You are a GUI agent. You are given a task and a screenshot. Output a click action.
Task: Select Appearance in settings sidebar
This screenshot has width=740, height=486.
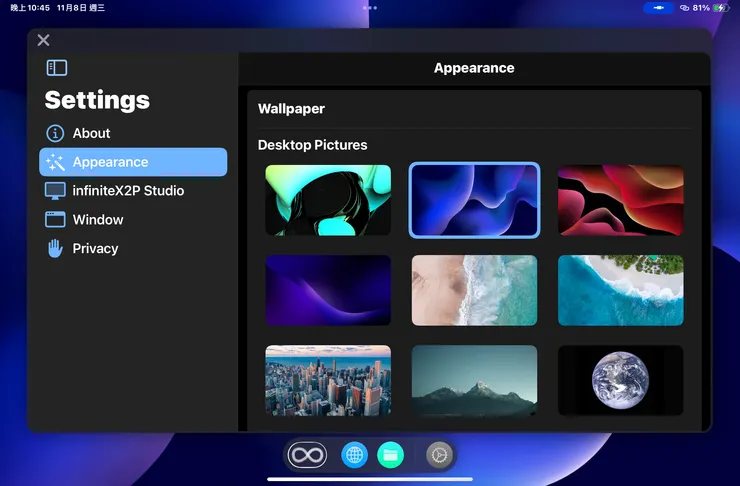tap(133, 162)
